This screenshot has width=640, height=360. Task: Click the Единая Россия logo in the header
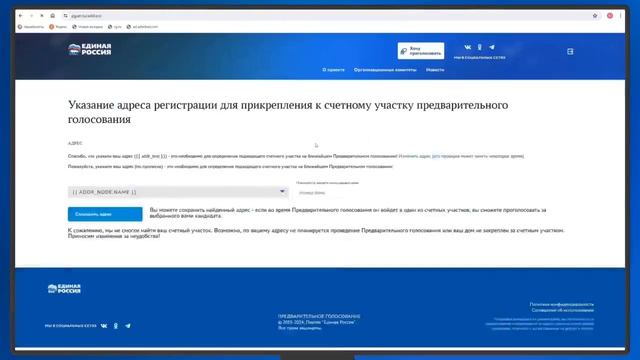tap(89, 49)
